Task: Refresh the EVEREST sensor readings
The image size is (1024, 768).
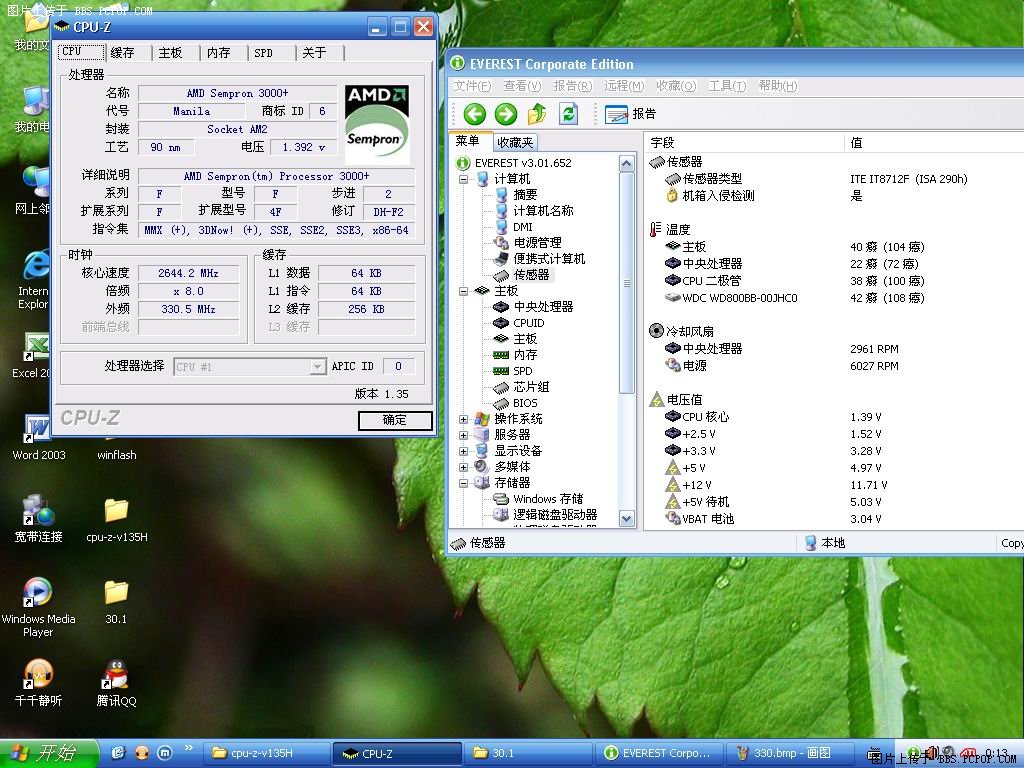Action: click(569, 114)
